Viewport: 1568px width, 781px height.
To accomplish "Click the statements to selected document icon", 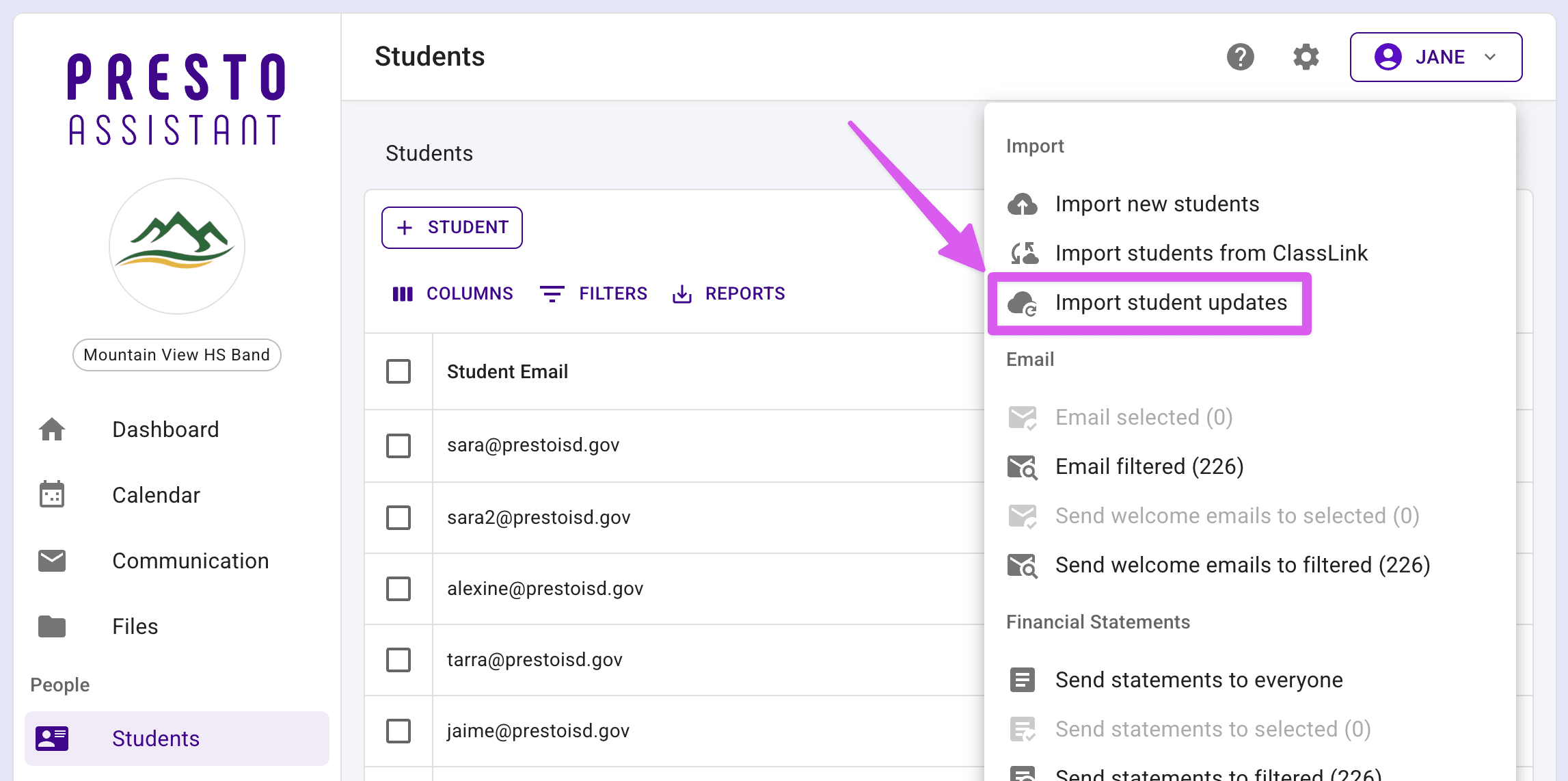I will click(x=1023, y=729).
